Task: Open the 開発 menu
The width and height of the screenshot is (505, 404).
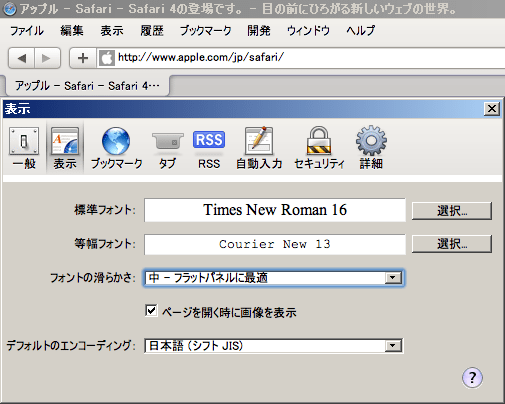Action: click(x=258, y=31)
